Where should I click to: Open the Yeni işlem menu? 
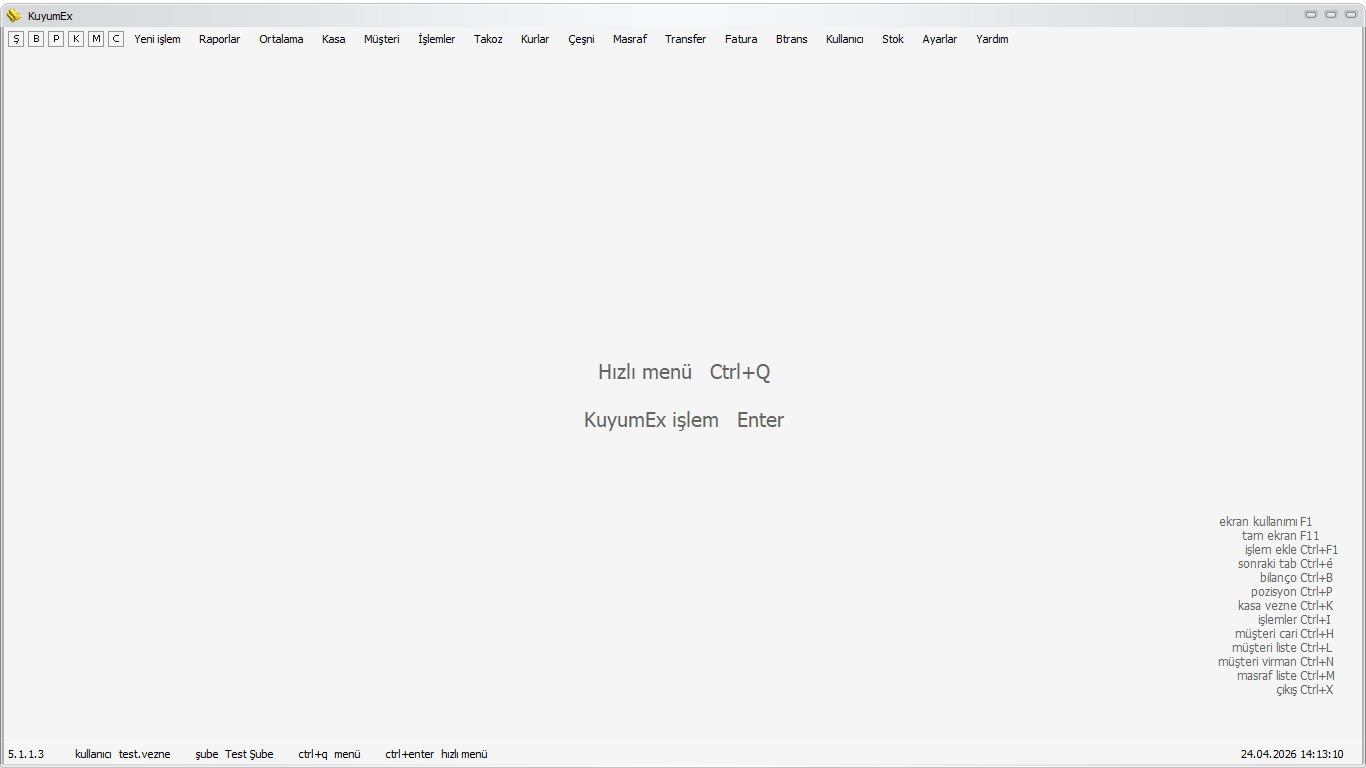[x=157, y=39]
